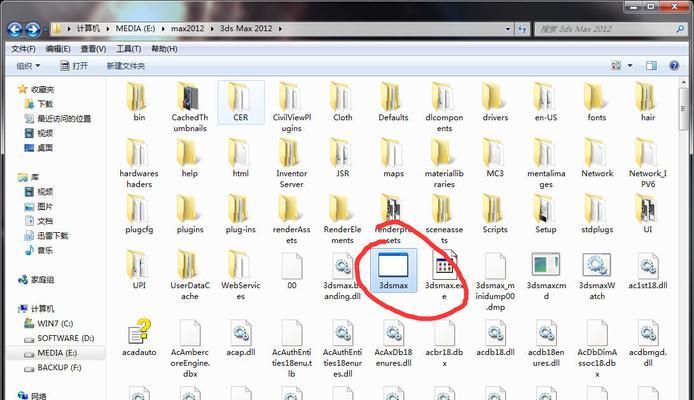The height and width of the screenshot is (400, 694).
Task: Select the CachedThumbnails folder
Action: tap(190, 107)
